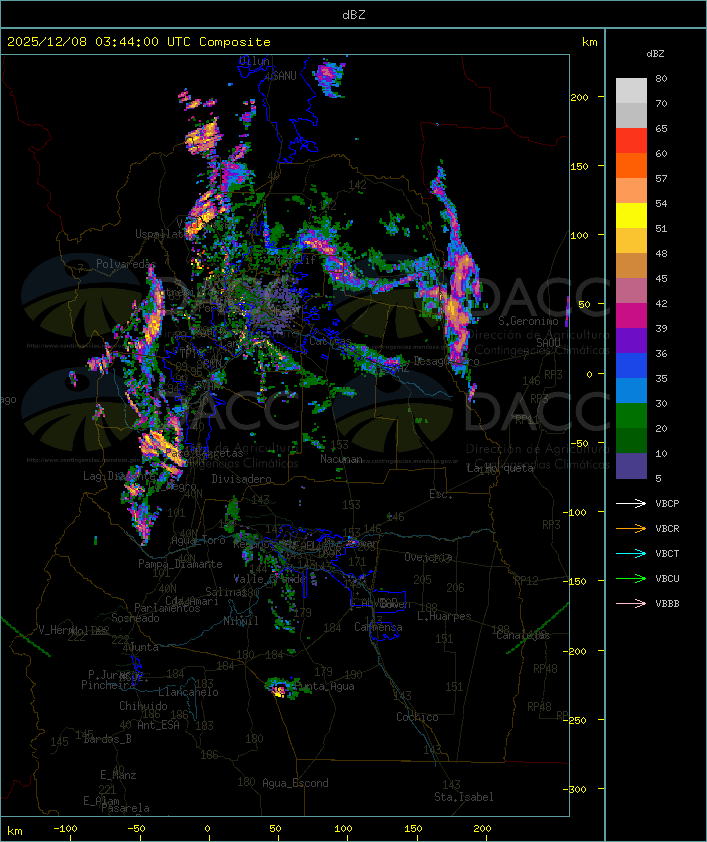Pick the light gray 70-80 dBZ swatch
The height and width of the screenshot is (842, 707).
631,90
